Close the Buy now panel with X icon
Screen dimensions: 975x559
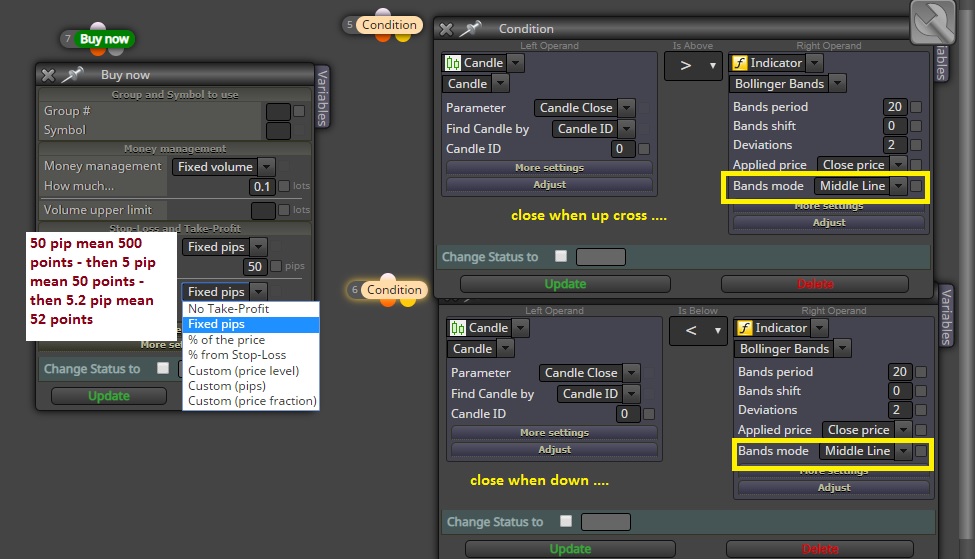click(48, 75)
